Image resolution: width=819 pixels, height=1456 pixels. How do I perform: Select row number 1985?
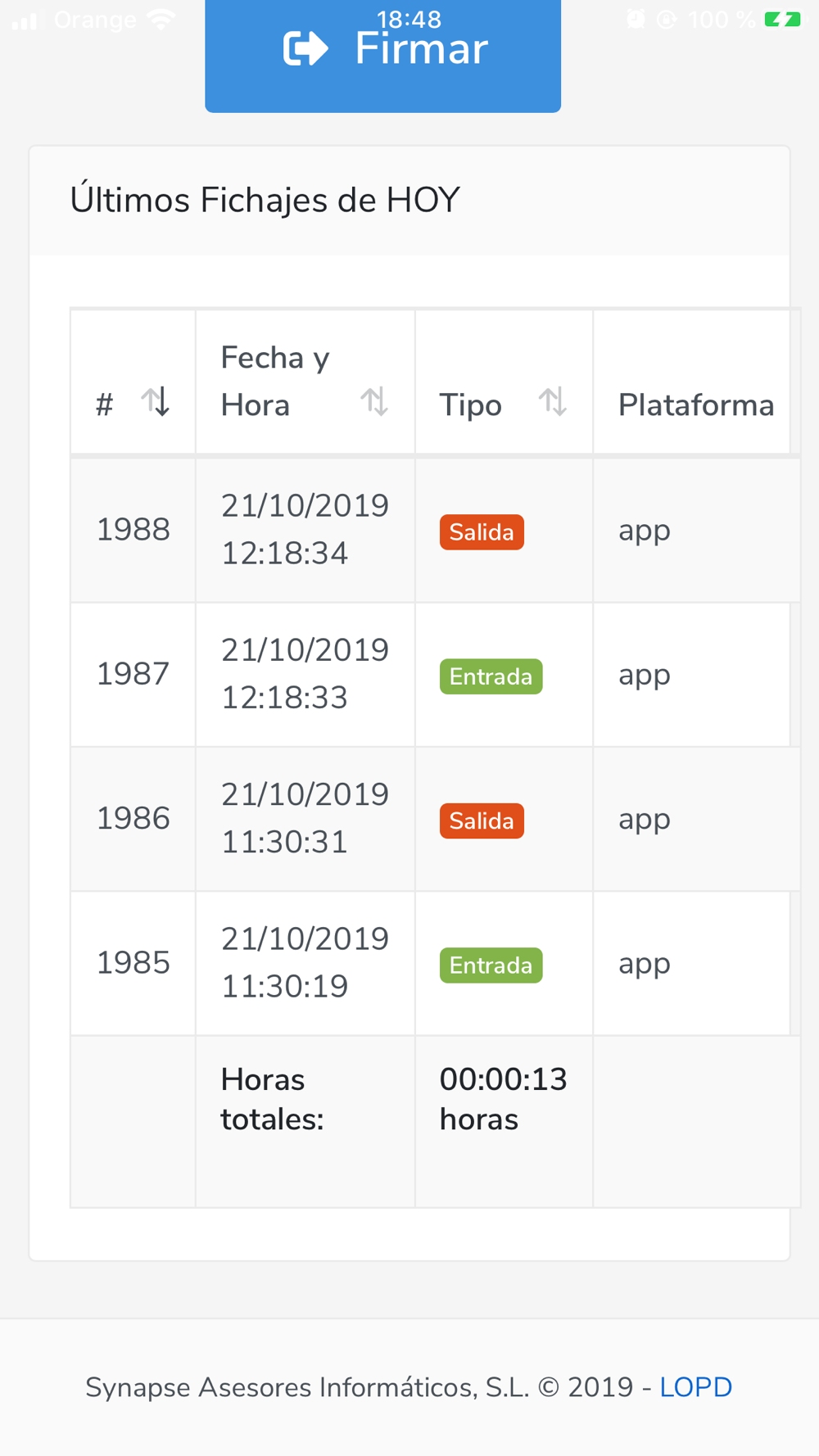[133, 963]
